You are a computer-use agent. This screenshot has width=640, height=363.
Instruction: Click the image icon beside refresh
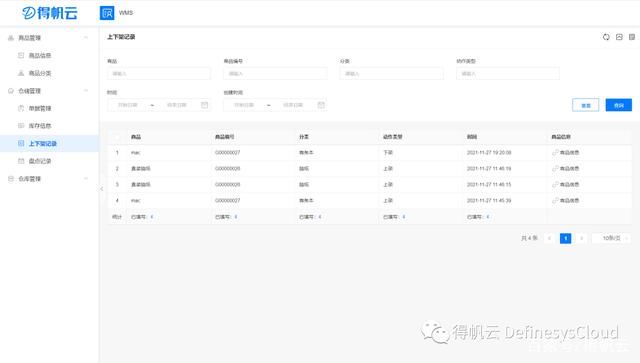click(x=619, y=37)
